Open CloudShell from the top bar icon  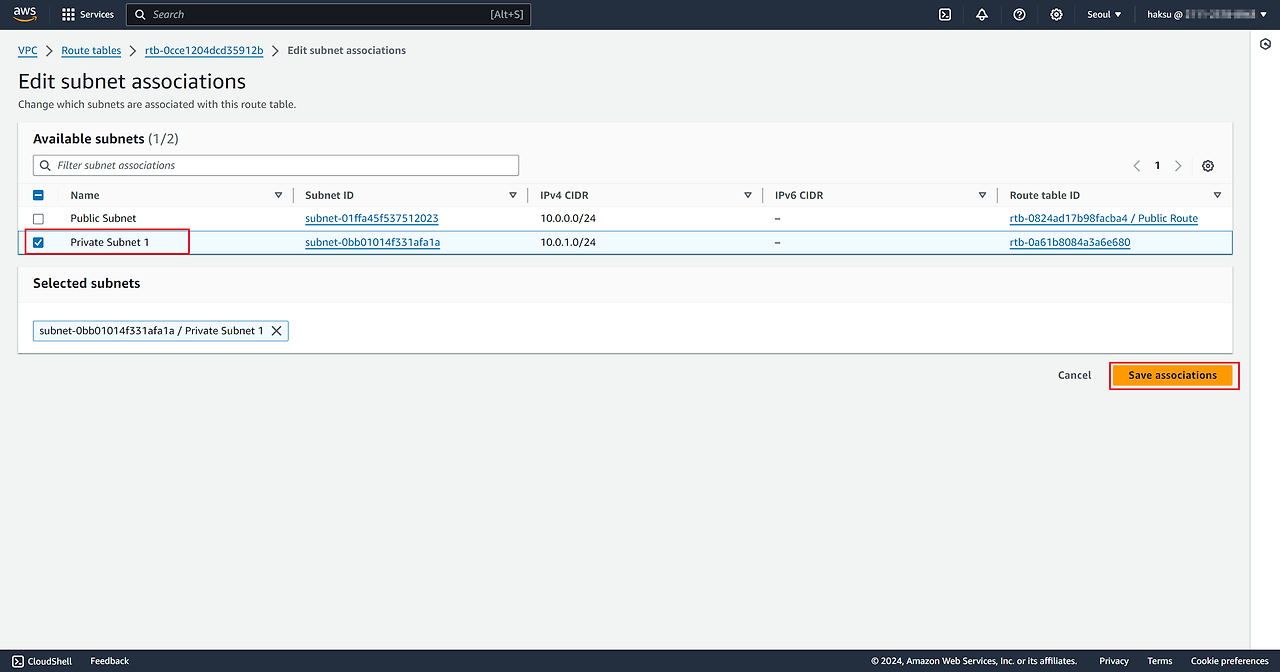click(944, 15)
